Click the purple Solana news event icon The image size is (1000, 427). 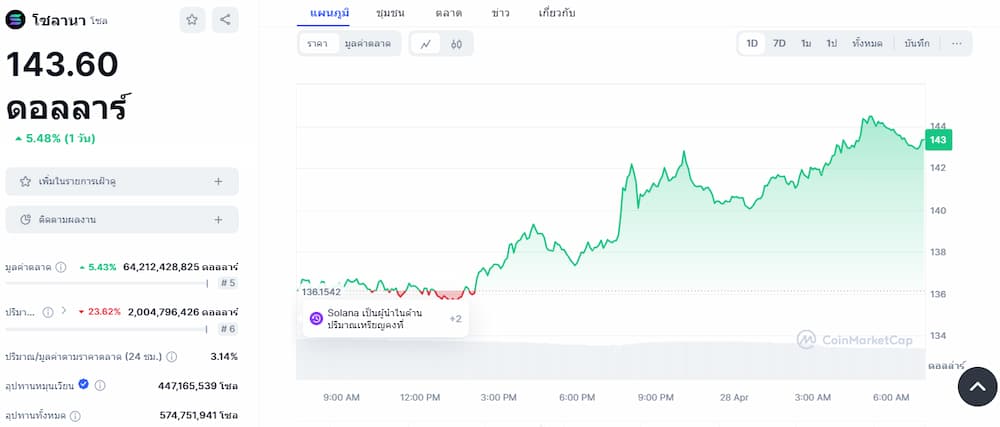click(x=316, y=319)
